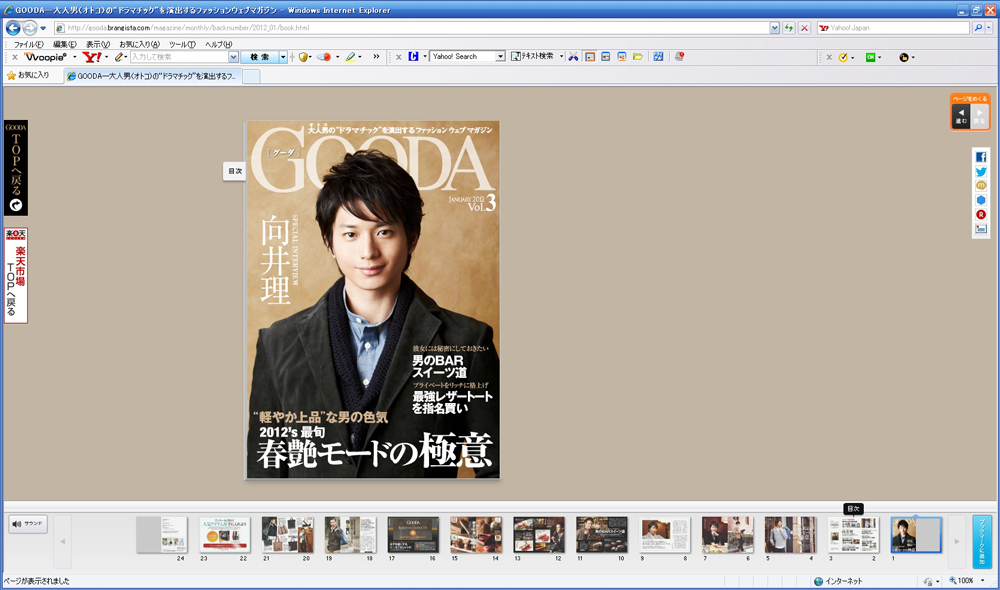Click the 進む page-turn arrow button

[960, 117]
